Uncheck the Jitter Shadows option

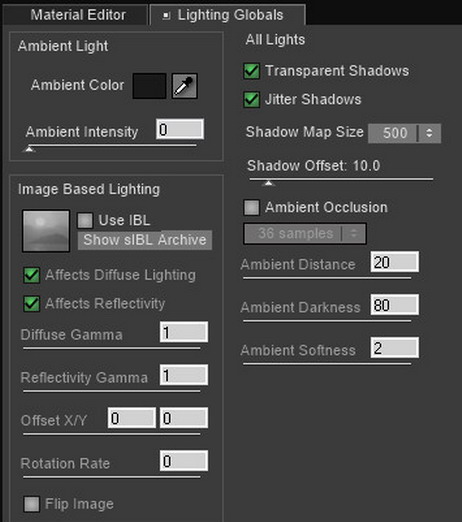pyautogui.click(x=252, y=99)
